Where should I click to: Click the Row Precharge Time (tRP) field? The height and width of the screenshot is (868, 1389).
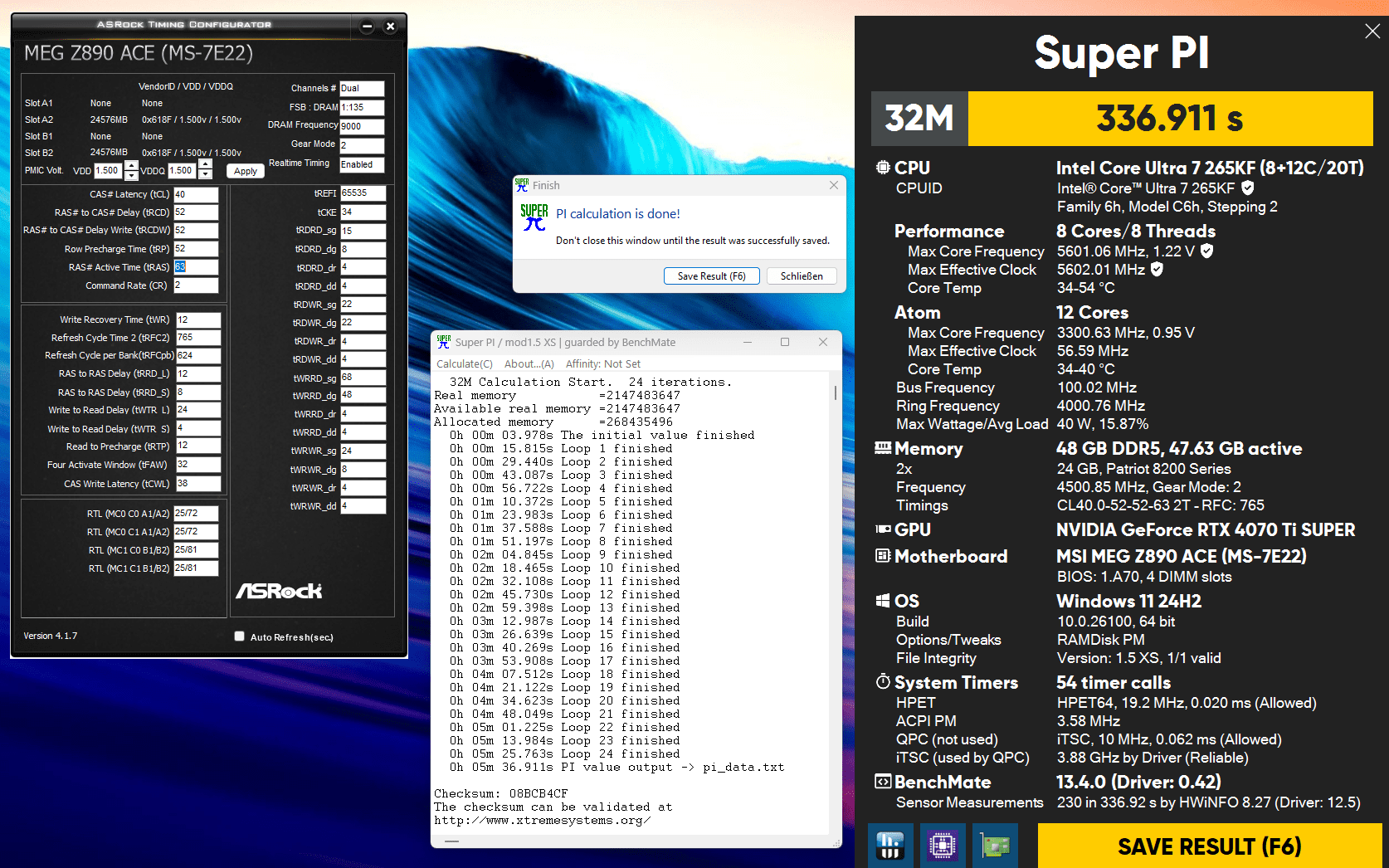tap(196, 249)
